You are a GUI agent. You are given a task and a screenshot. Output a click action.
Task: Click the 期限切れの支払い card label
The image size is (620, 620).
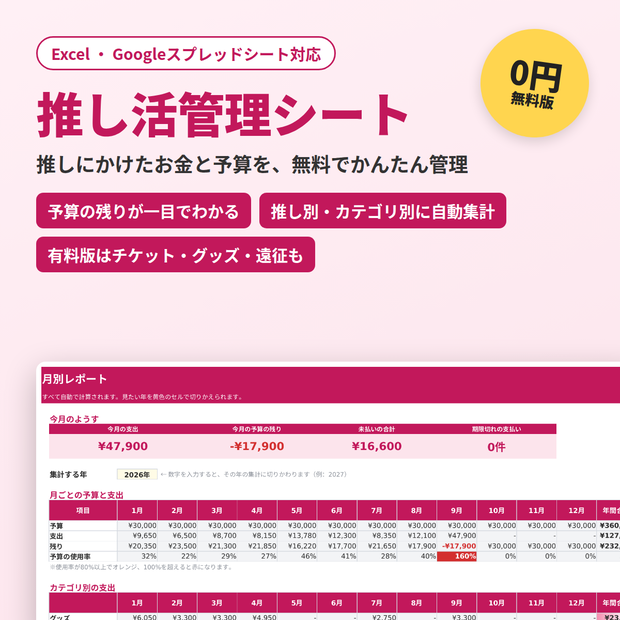[496, 429]
